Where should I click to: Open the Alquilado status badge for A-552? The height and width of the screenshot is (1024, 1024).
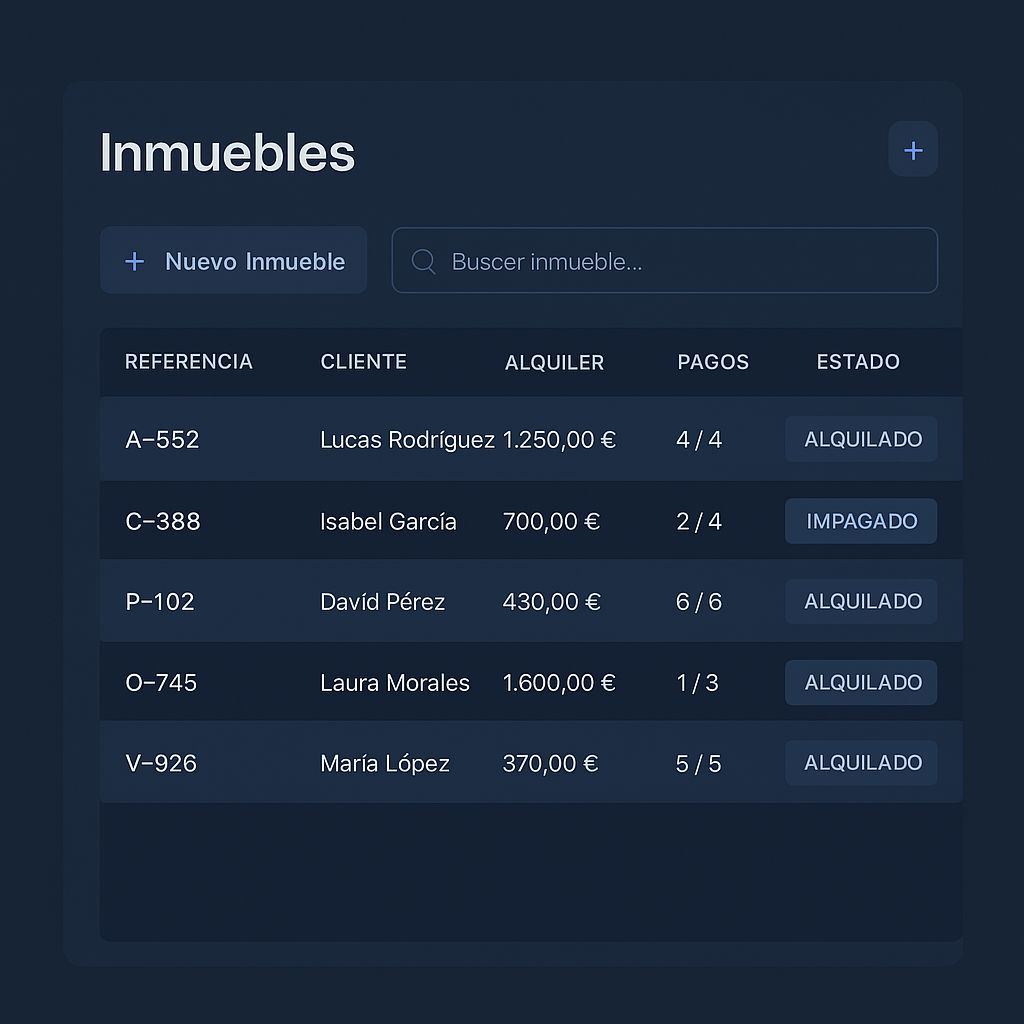pyautogui.click(x=861, y=439)
